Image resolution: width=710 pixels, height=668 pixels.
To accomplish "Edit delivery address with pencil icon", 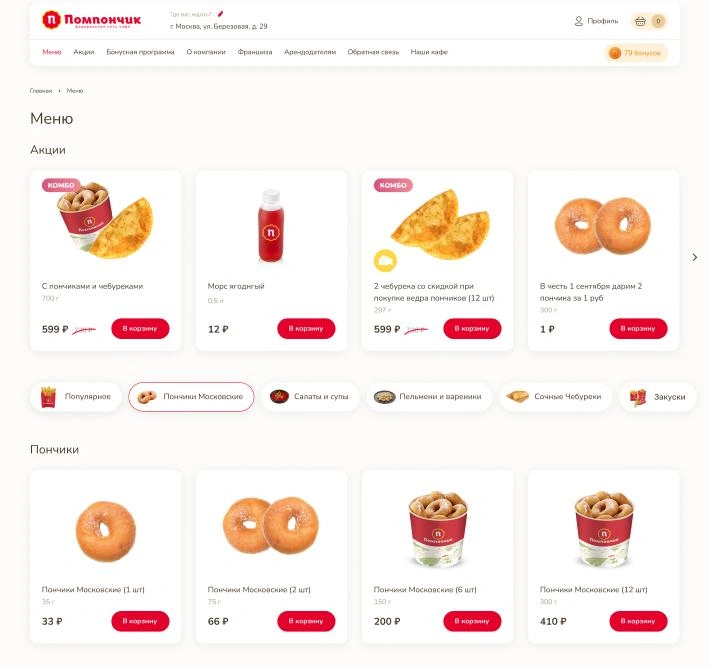I will pyautogui.click(x=221, y=14).
